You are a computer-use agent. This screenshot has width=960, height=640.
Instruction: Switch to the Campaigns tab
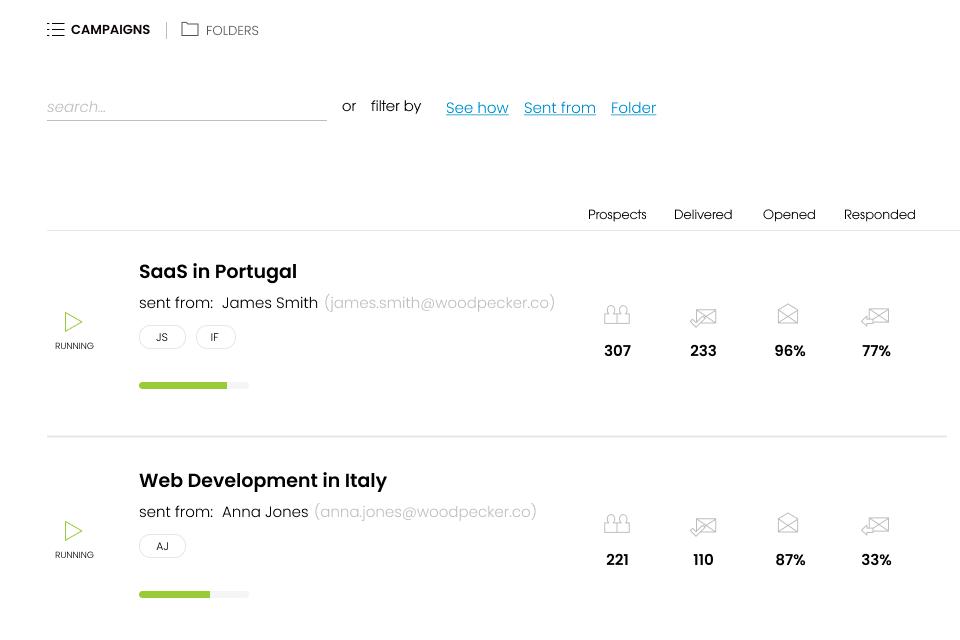(x=99, y=30)
